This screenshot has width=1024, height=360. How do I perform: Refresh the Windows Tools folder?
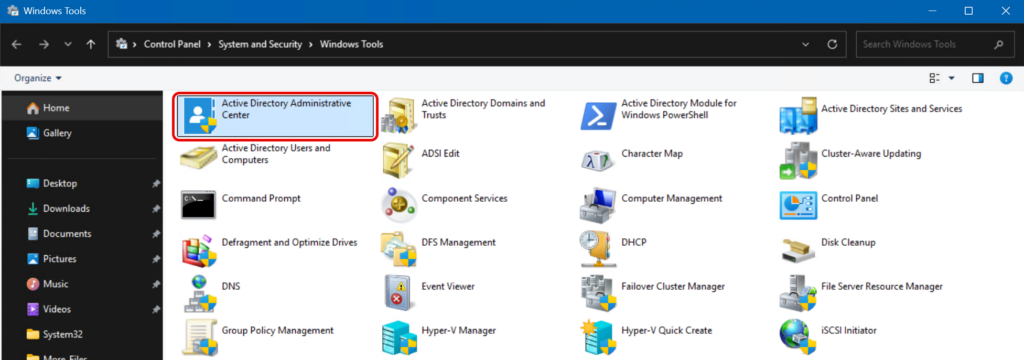tap(833, 44)
